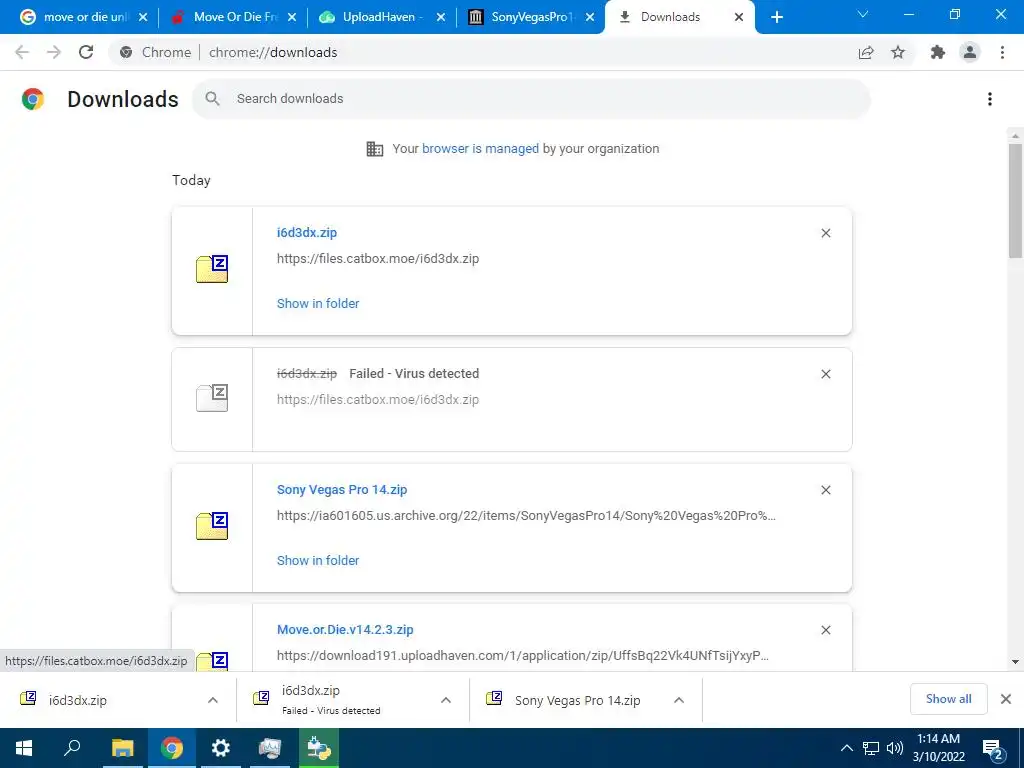The image size is (1024, 768).
Task: Click the scrollbar down arrow
Action: click(1015, 662)
